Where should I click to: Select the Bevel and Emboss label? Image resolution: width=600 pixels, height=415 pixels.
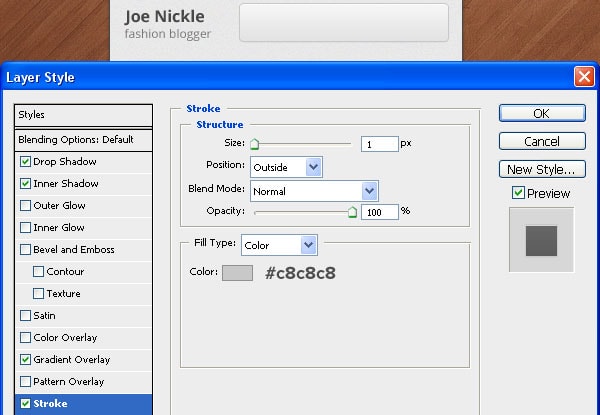[74, 249]
